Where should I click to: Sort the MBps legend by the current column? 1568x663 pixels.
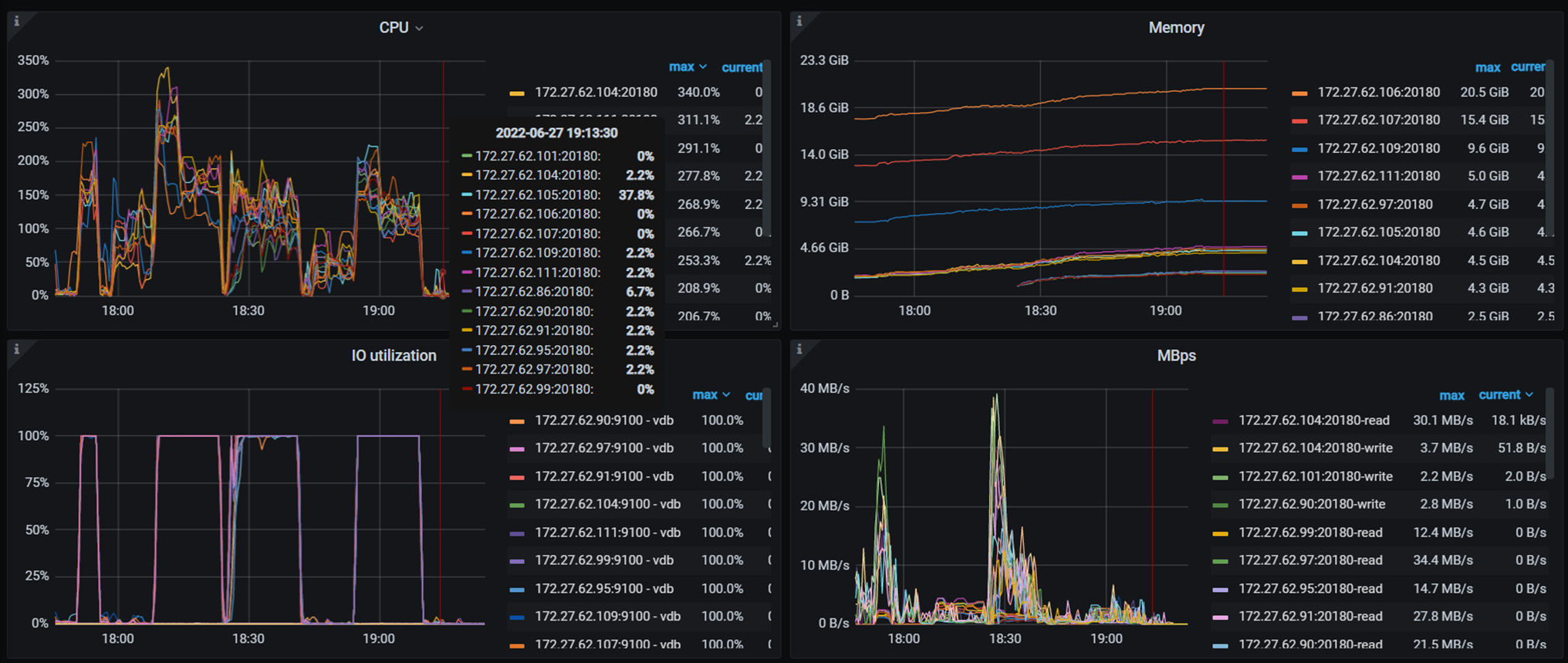(x=1505, y=394)
